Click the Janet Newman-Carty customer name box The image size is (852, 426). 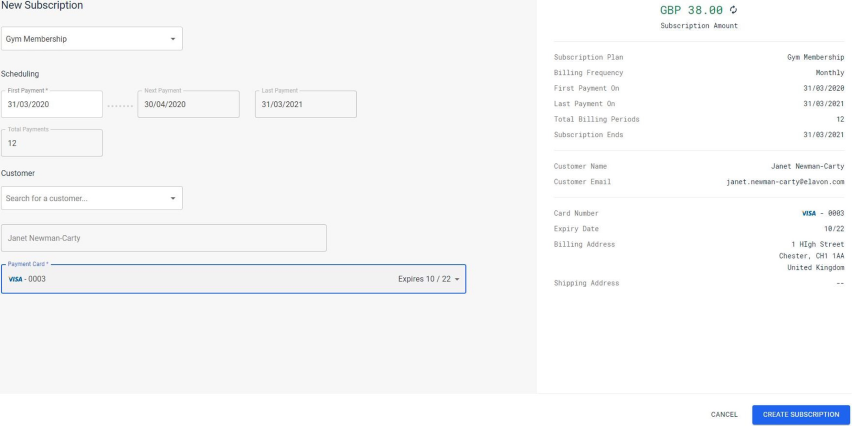tap(164, 238)
